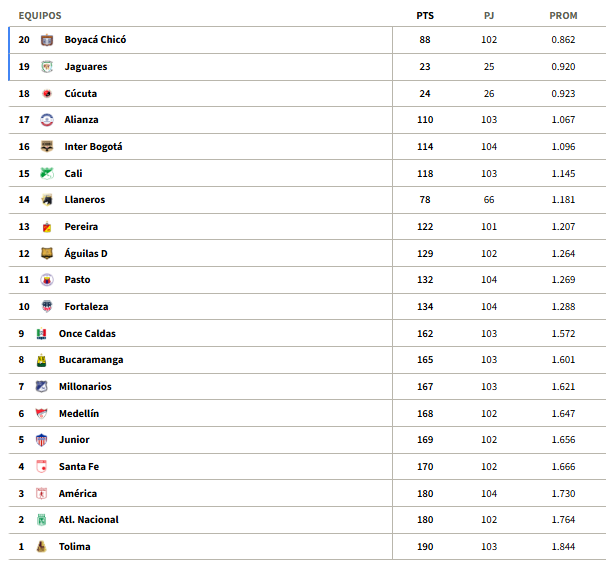Click the Tolima team crest
The height and width of the screenshot is (561, 608).
[41, 547]
